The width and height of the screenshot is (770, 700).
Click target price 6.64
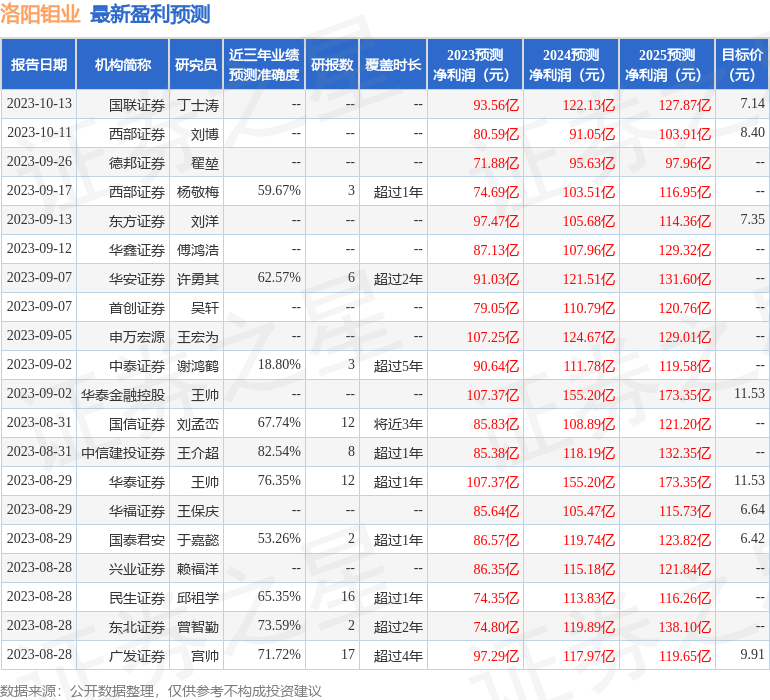(x=752, y=509)
